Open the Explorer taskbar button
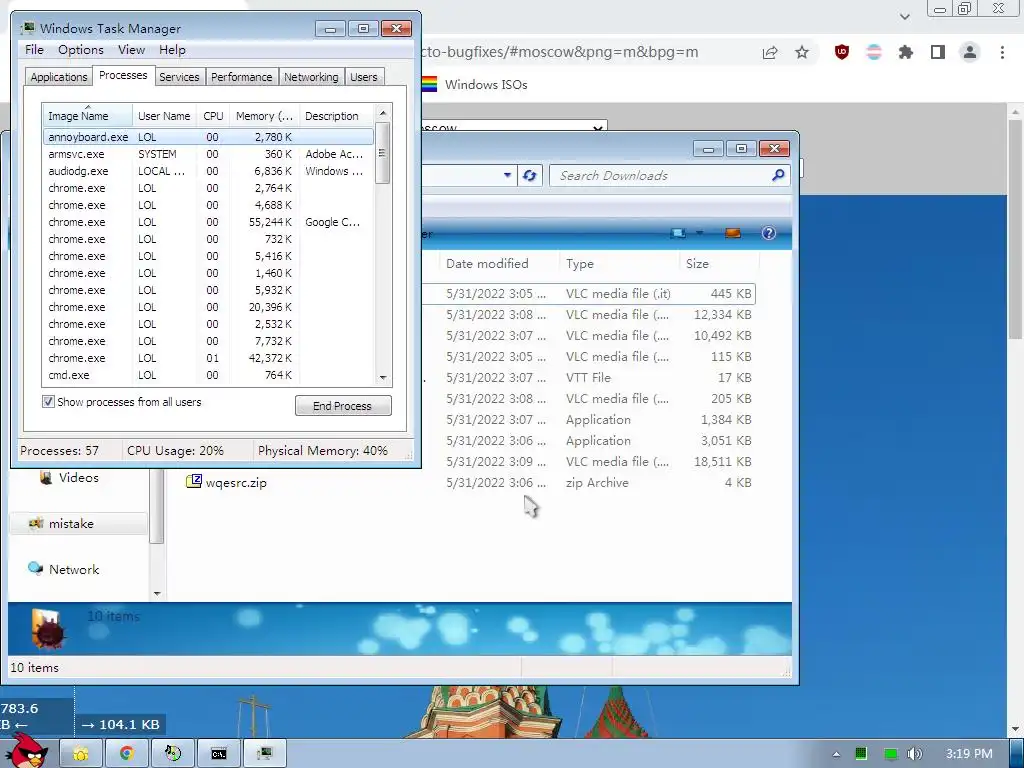 (x=80, y=754)
